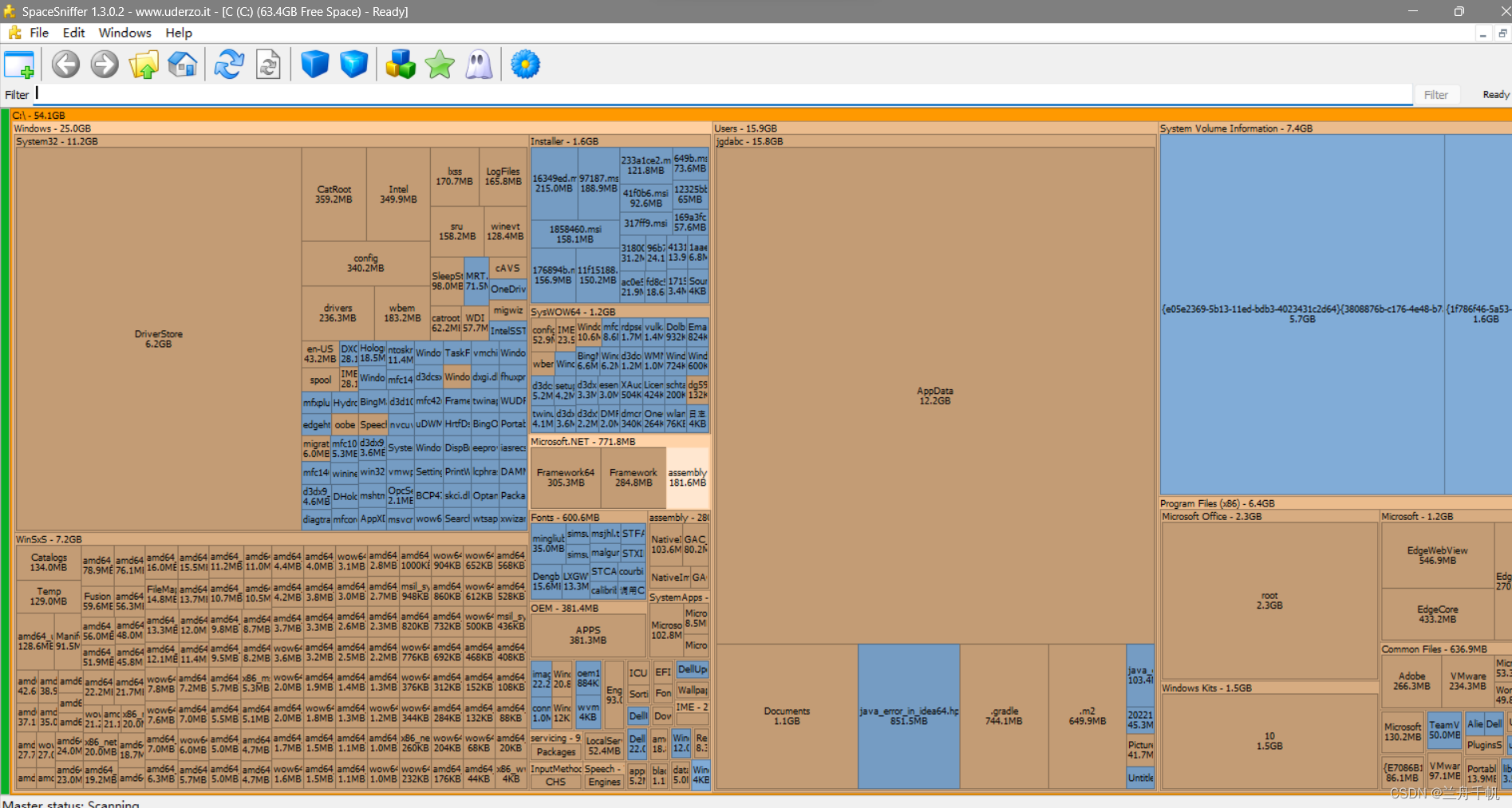Screen dimensions: 1512x808
Task: Click the SpaceSniffer title bar app icon
Action: pyautogui.click(x=10, y=11)
